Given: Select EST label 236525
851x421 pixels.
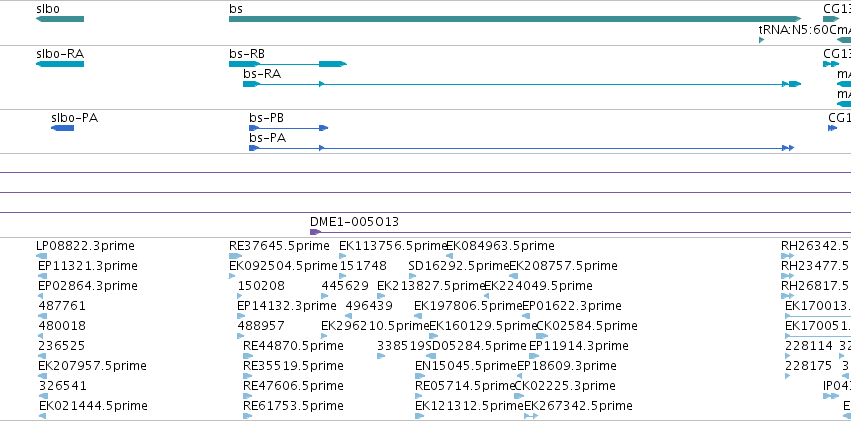Looking at the screenshot, I should tap(62, 346).
